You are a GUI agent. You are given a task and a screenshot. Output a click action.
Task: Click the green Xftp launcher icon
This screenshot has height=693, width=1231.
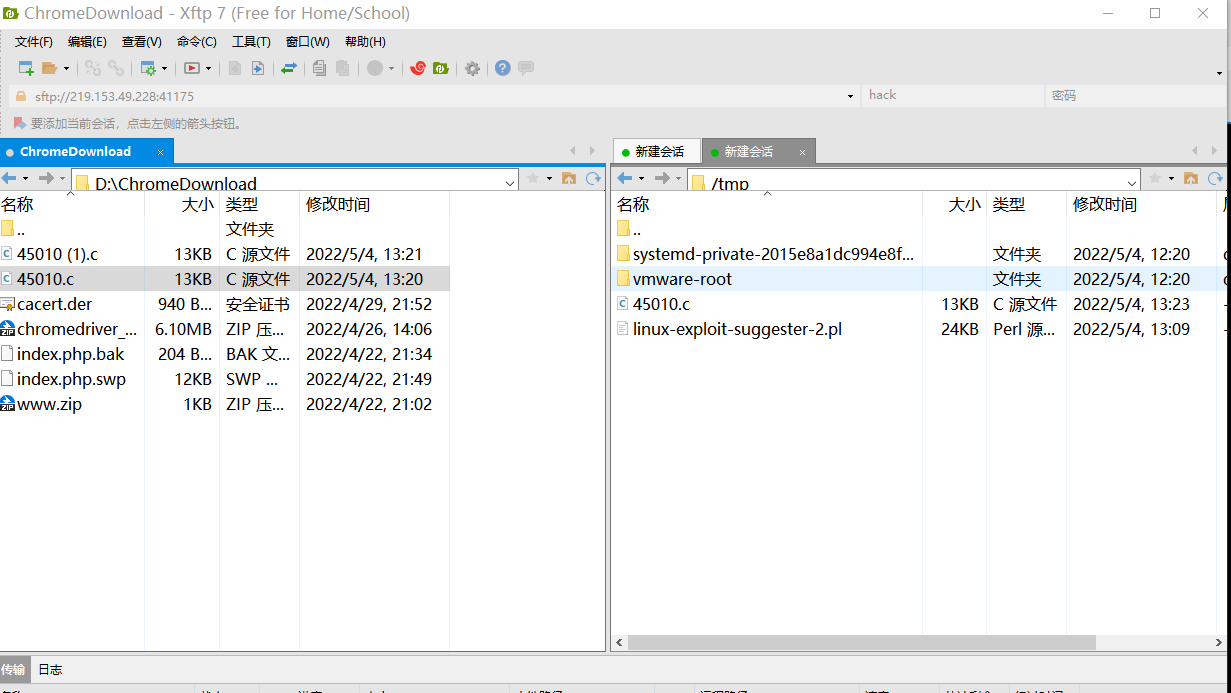pyautogui.click(x=441, y=68)
